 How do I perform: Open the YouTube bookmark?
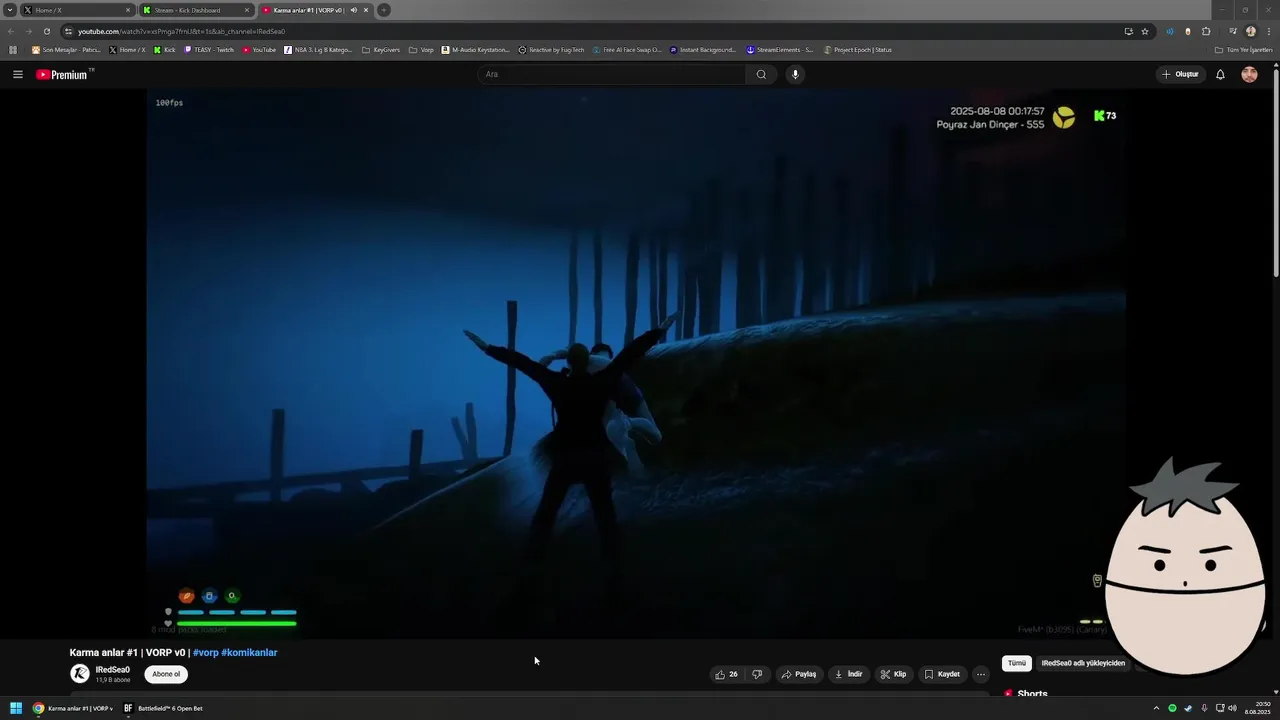click(x=259, y=49)
